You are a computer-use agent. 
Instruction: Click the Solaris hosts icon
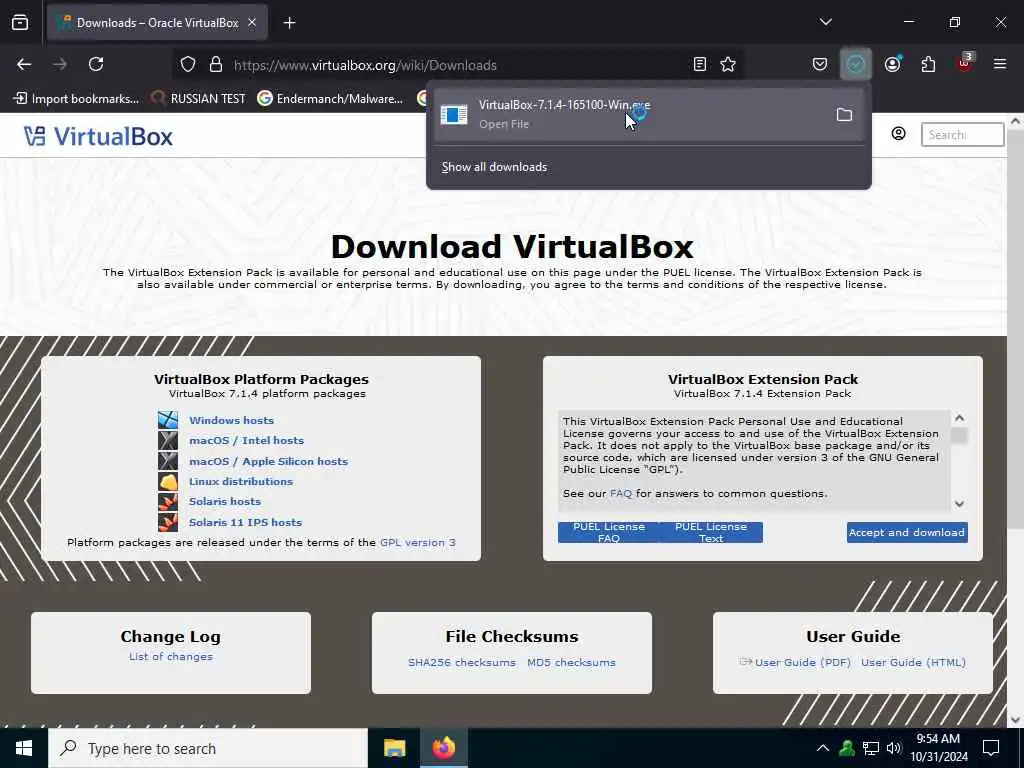tap(168, 502)
